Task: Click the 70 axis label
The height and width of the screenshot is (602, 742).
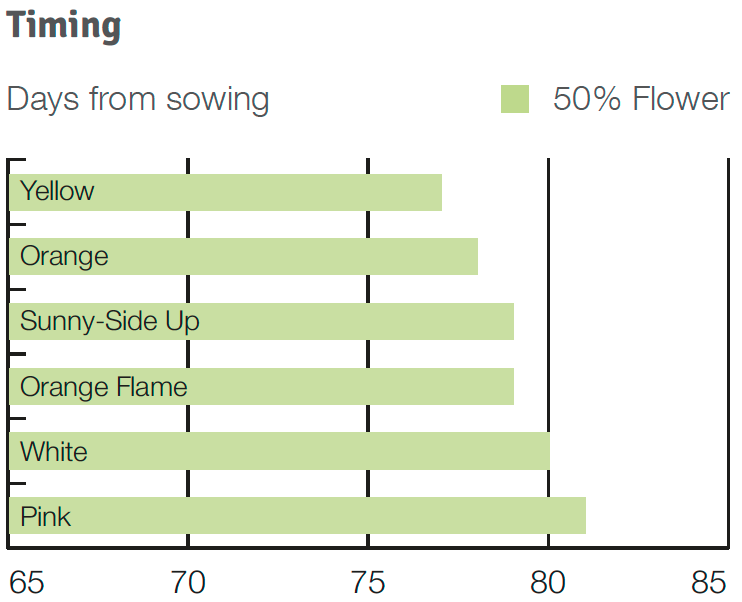Action: click(188, 582)
